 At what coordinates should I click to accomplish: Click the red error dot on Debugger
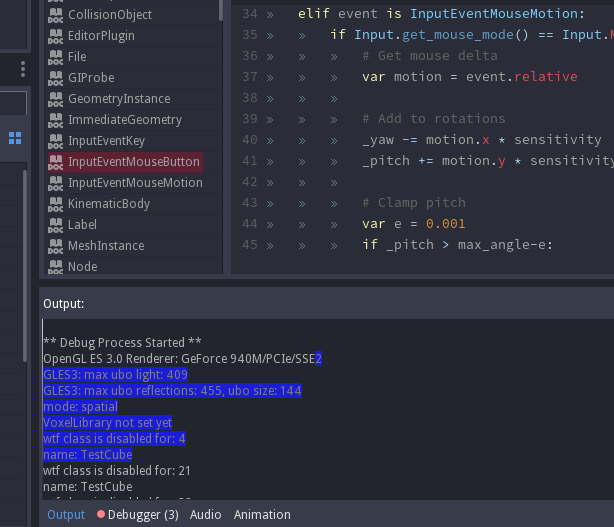101,514
